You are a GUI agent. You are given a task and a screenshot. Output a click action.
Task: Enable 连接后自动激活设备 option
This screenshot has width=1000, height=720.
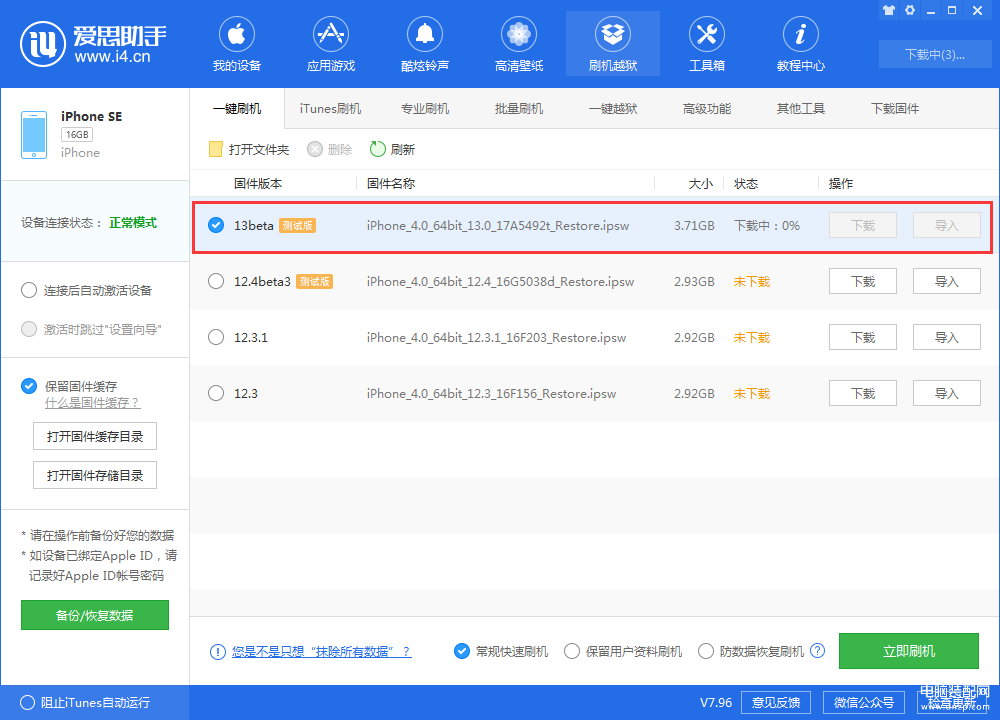(29, 290)
